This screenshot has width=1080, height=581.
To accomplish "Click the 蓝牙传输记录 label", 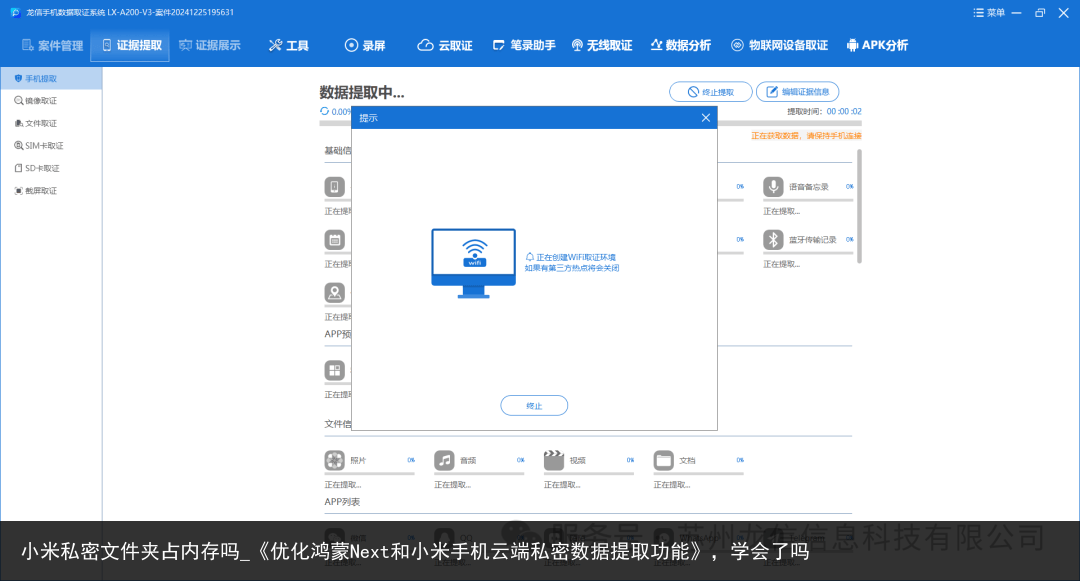I will click(813, 240).
